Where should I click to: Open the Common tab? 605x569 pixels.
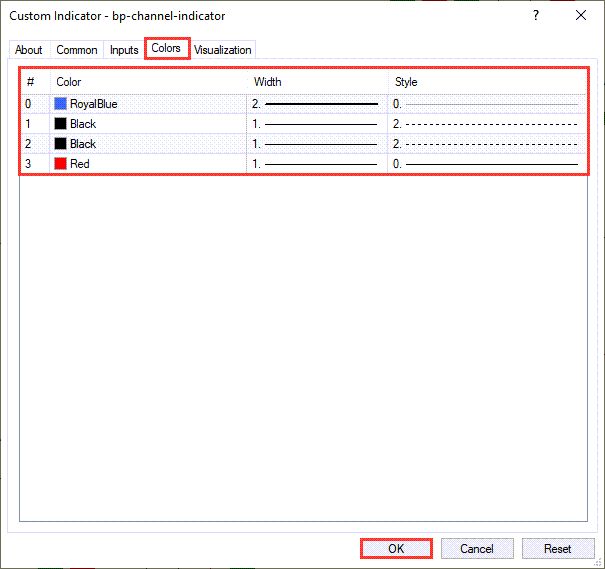[77, 50]
